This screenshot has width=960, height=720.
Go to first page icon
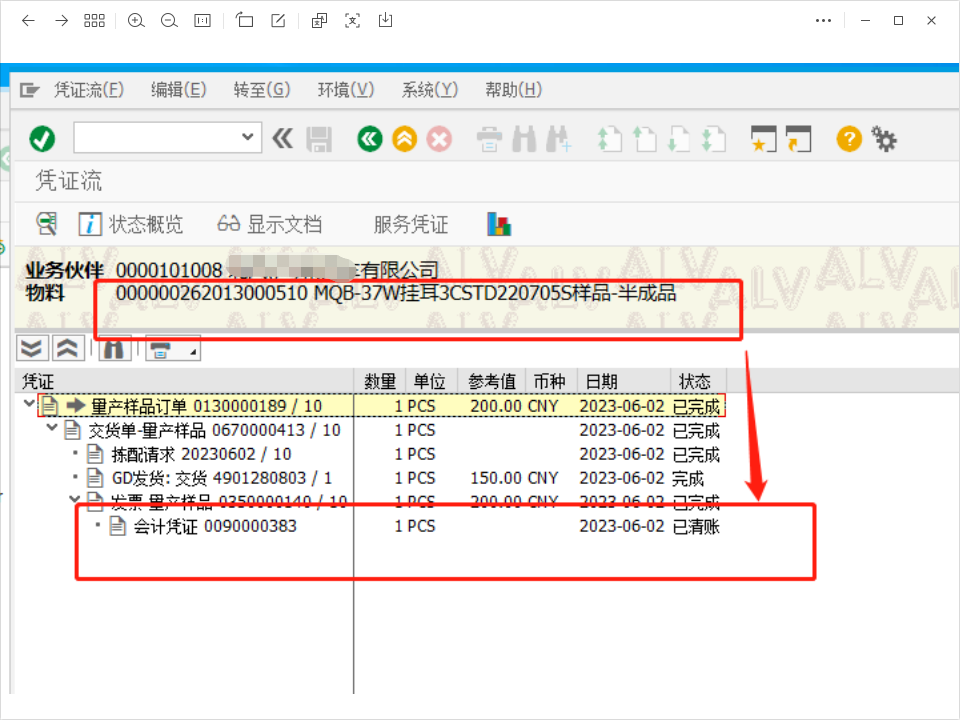pyautogui.click(x=609, y=139)
